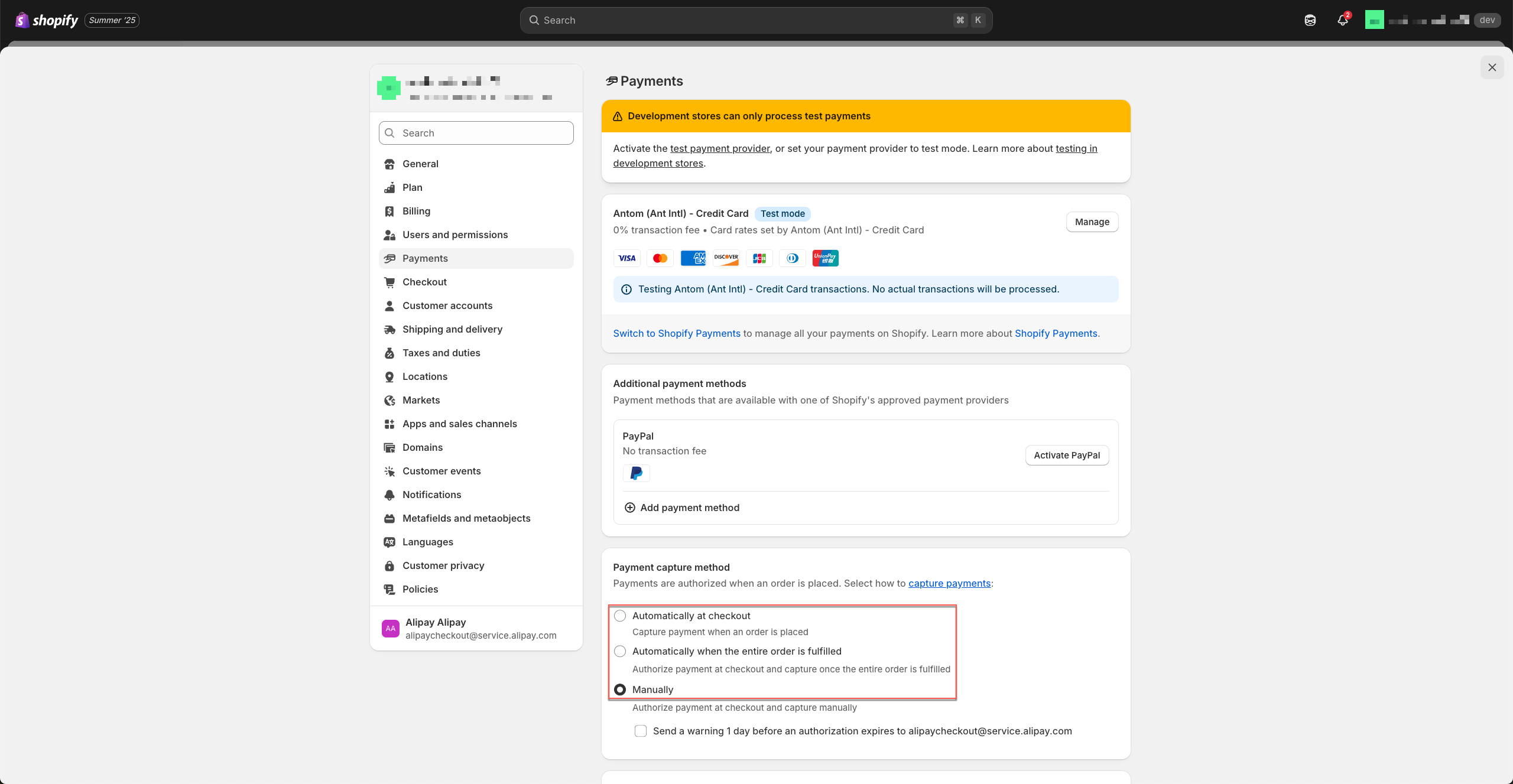Screen dimensions: 1513x784
Task: Click the PayPal logo icon
Action: tap(637, 473)
